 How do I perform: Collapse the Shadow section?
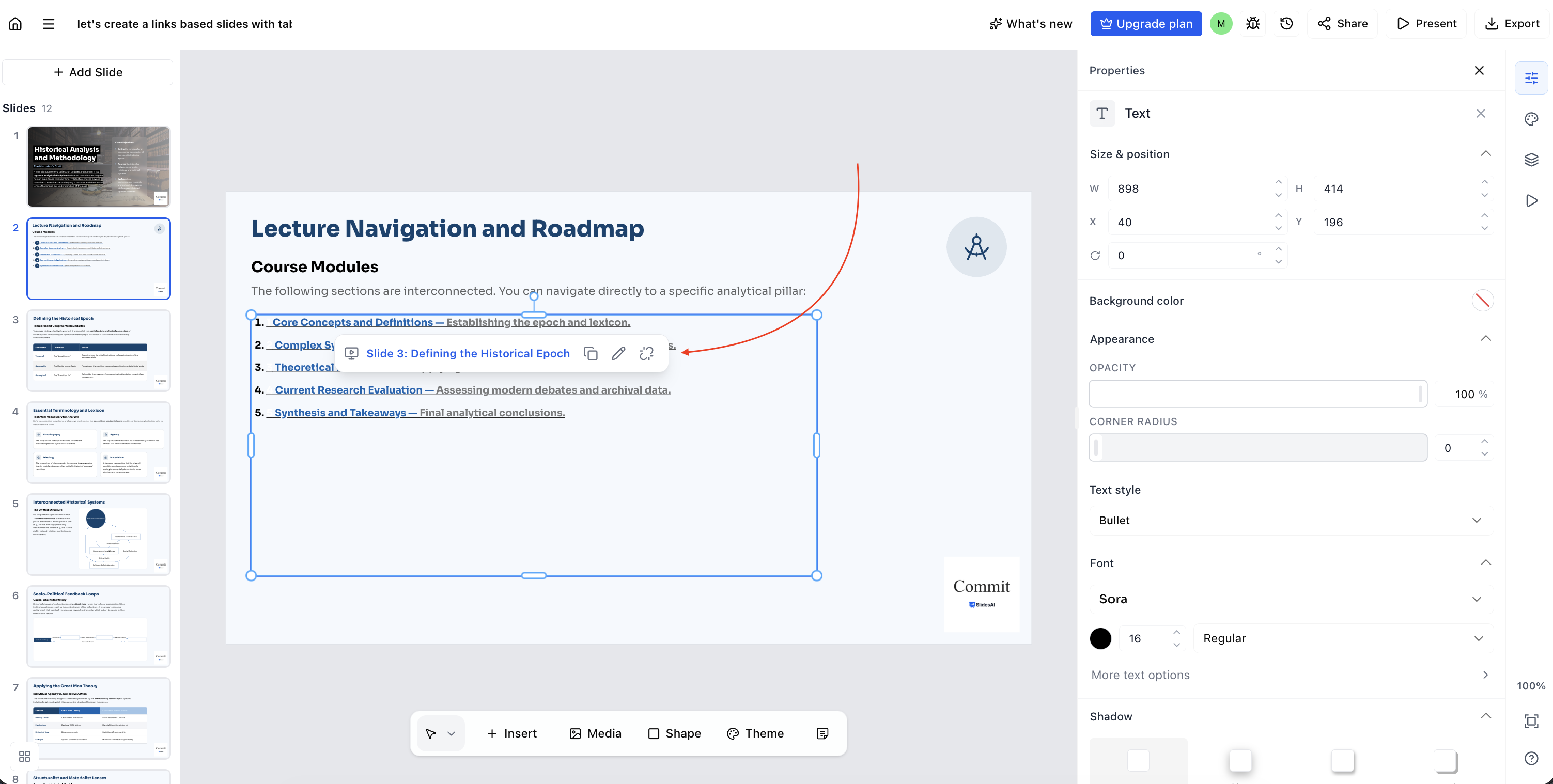(x=1486, y=716)
